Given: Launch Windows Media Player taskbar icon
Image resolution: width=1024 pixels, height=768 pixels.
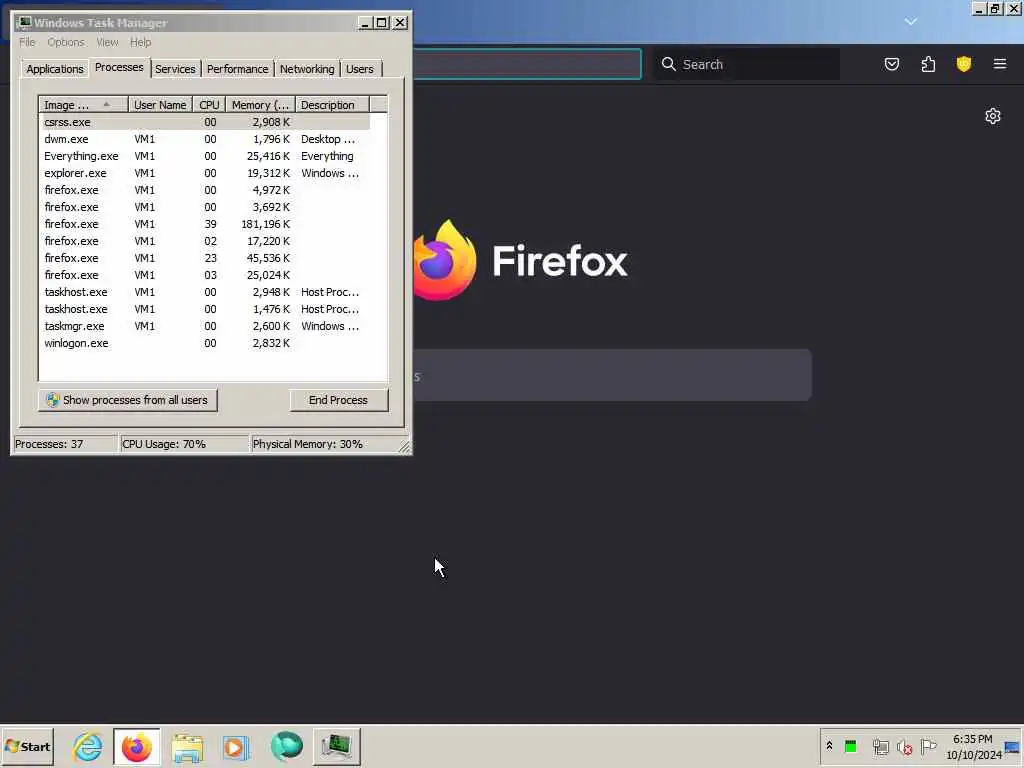Looking at the screenshot, I should 236,746.
